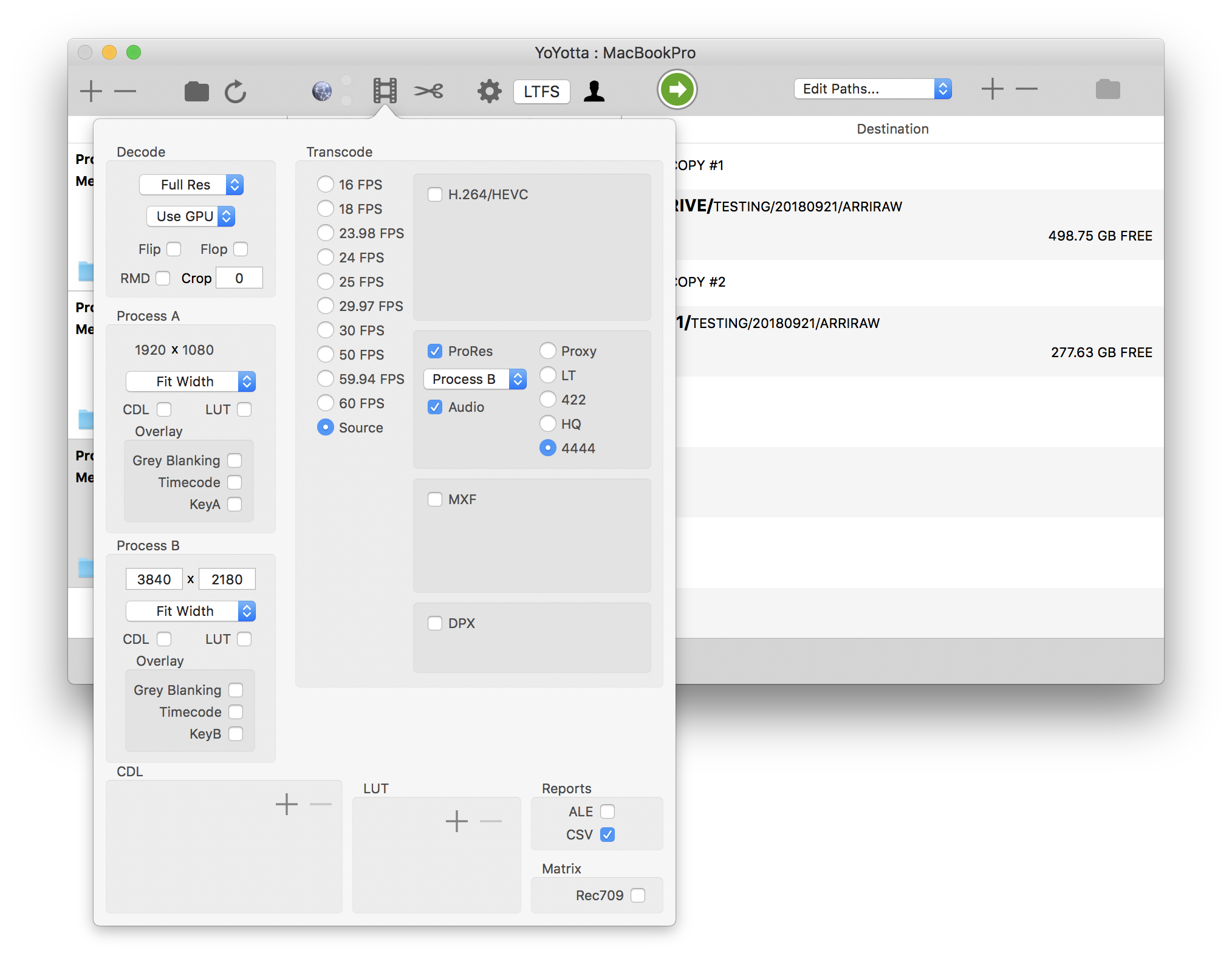Enable Process B Timecode overlay checkbox
This screenshot has height=967, width=1232.
(236, 712)
